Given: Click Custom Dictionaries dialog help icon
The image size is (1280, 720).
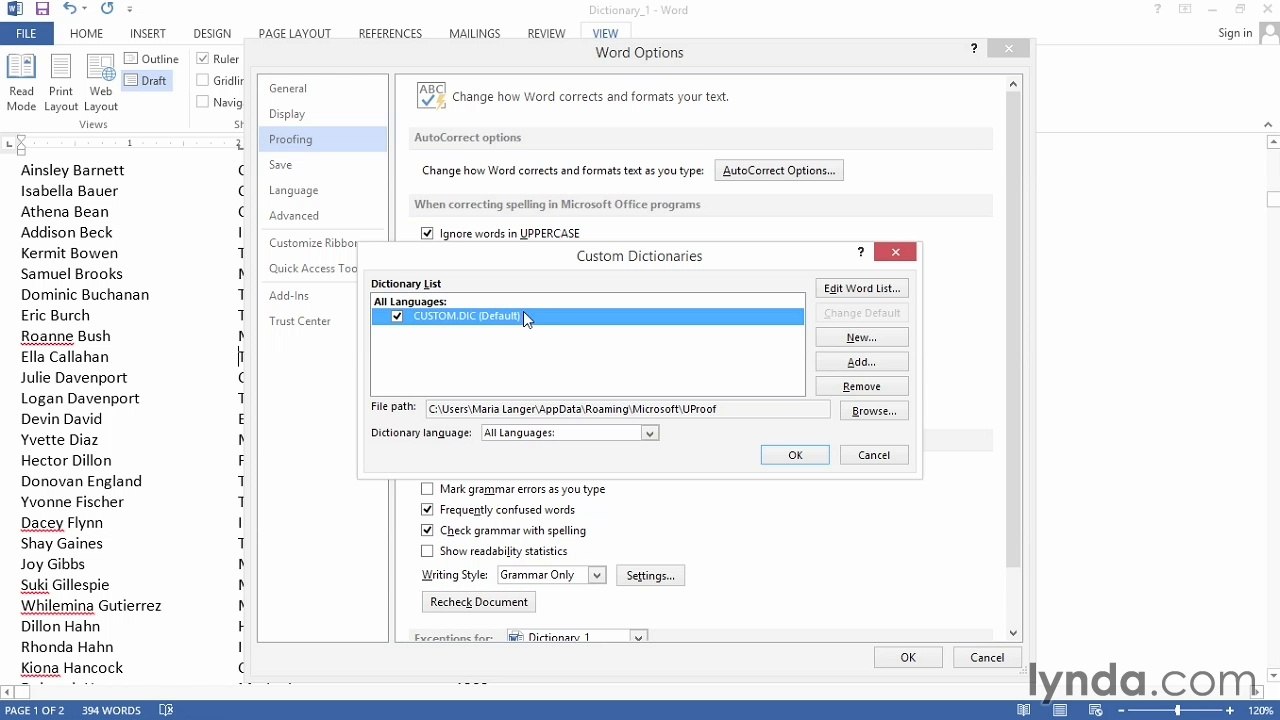Looking at the screenshot, I should 860,253.
